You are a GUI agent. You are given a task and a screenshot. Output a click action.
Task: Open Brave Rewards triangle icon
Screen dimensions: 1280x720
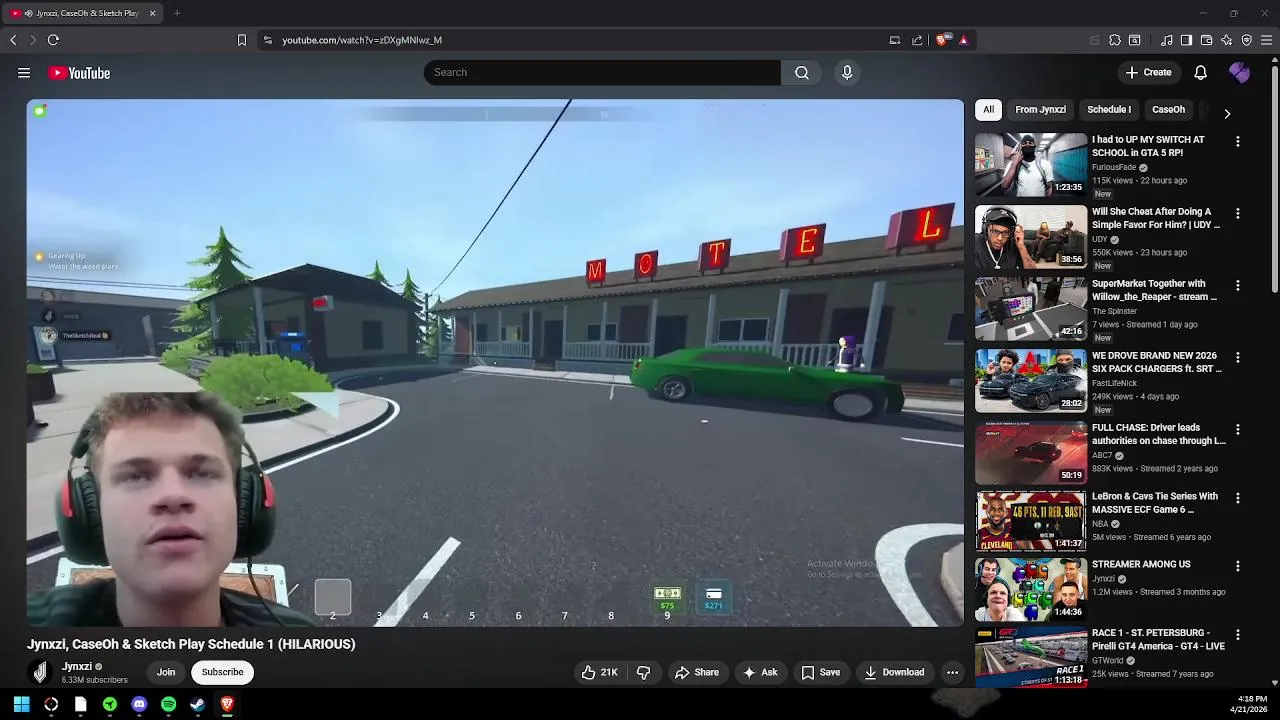click(x=963, y=40)
